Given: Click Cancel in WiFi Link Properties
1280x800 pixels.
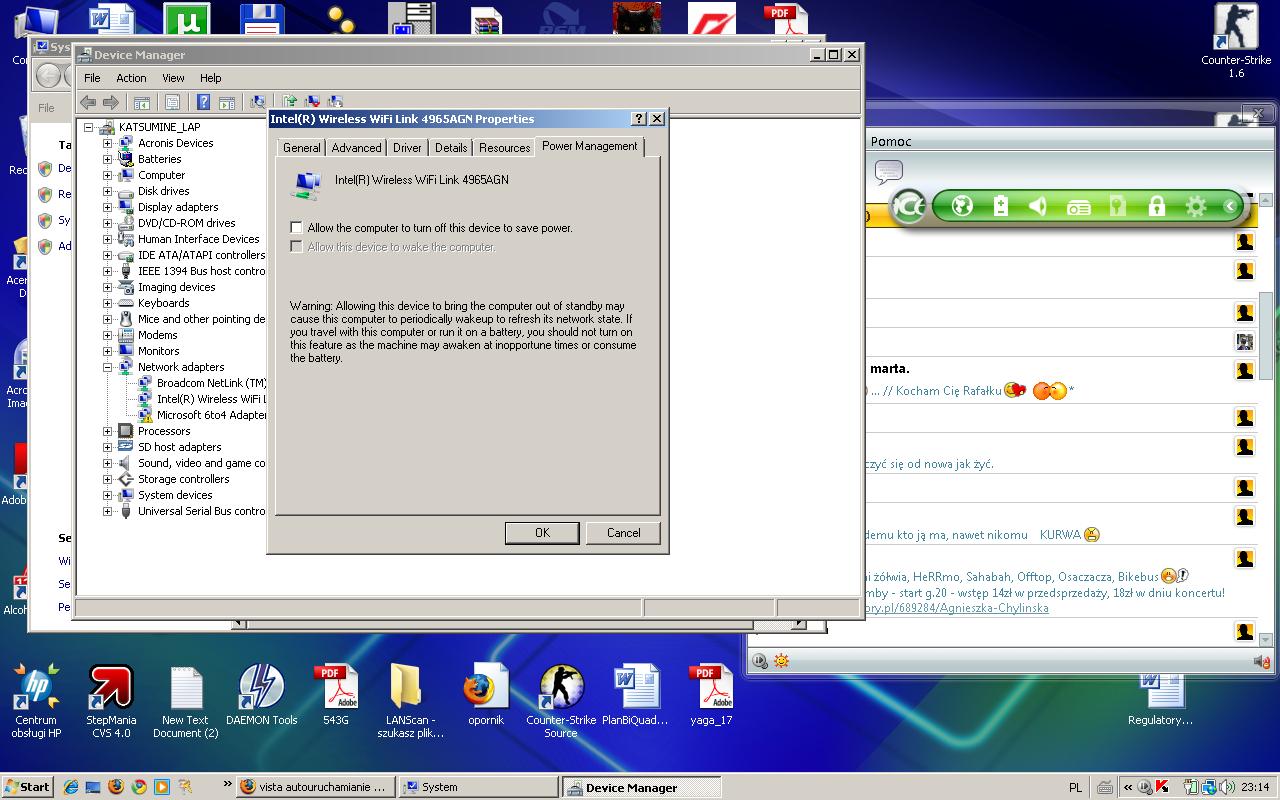Looking at the screenshot, I should pos(623,533).
